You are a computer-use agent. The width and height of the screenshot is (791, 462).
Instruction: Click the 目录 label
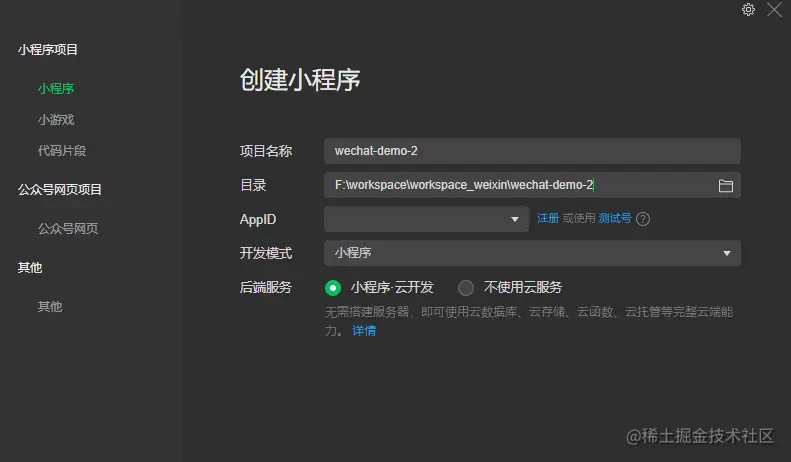[x=253, y=185]
